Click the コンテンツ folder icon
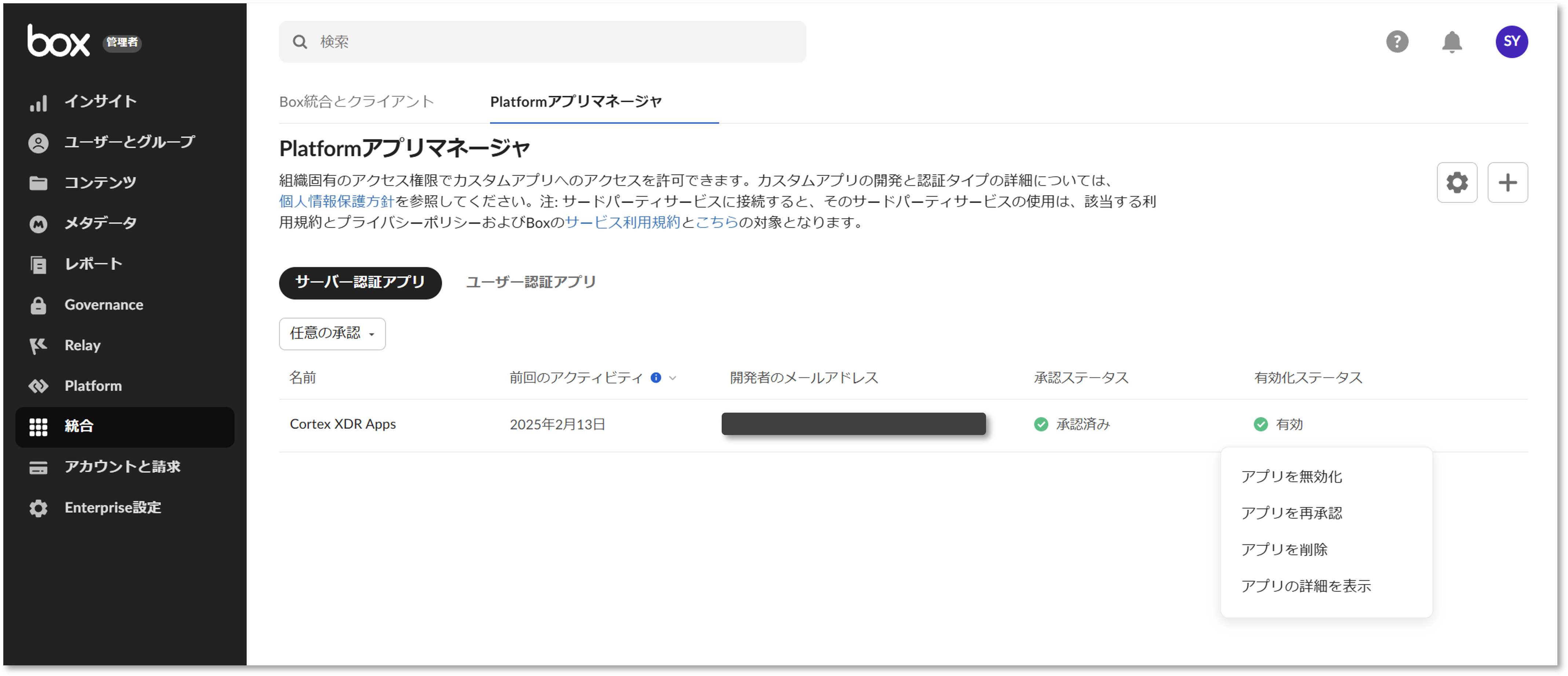Screen dimensions: 1568x676 39,183
